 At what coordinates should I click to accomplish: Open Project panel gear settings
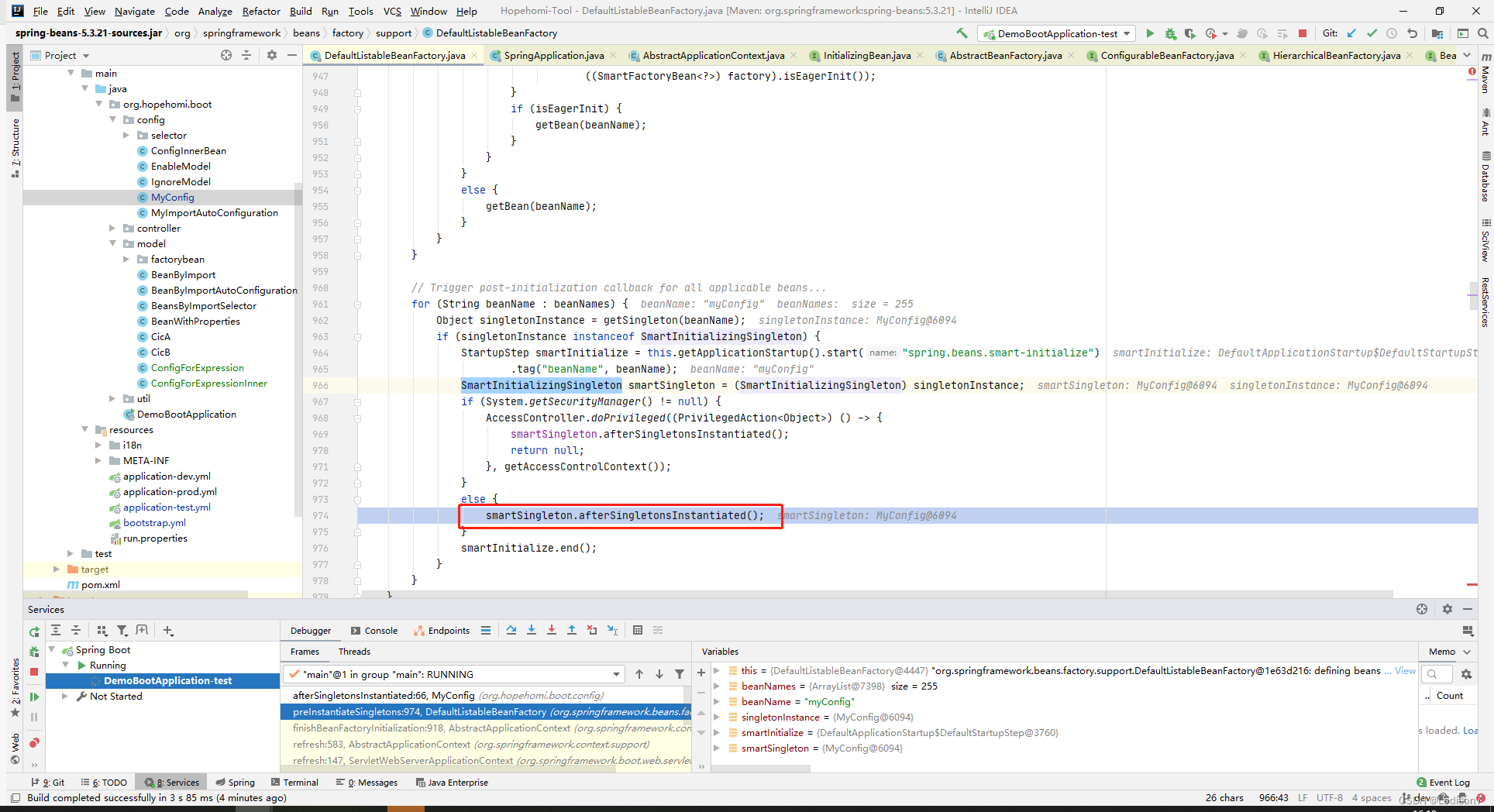coord(271,55)
